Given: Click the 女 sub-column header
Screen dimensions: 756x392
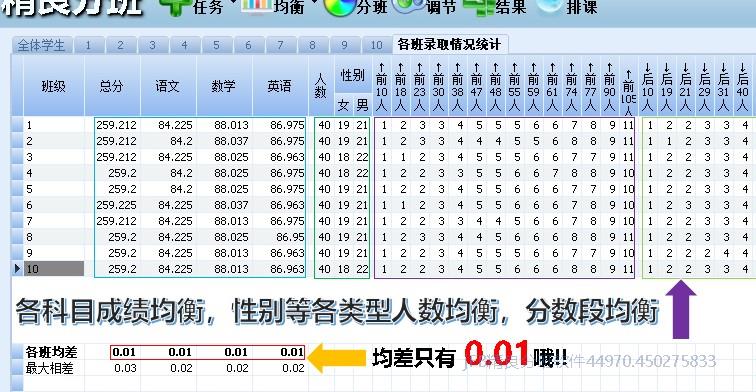Looking at the screenshot, I should (343, 105).
